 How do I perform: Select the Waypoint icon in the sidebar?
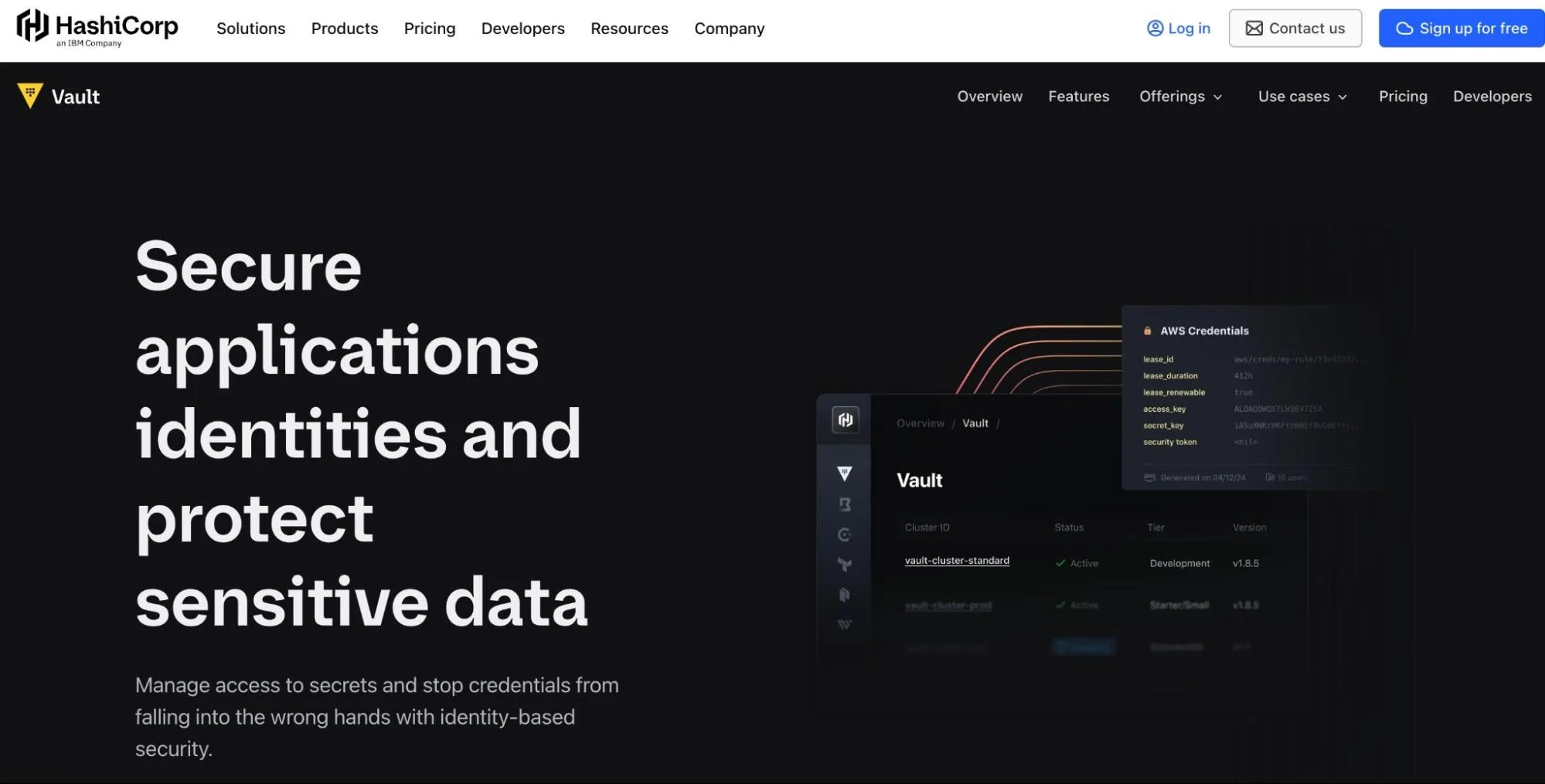click(x=844, y=625)
